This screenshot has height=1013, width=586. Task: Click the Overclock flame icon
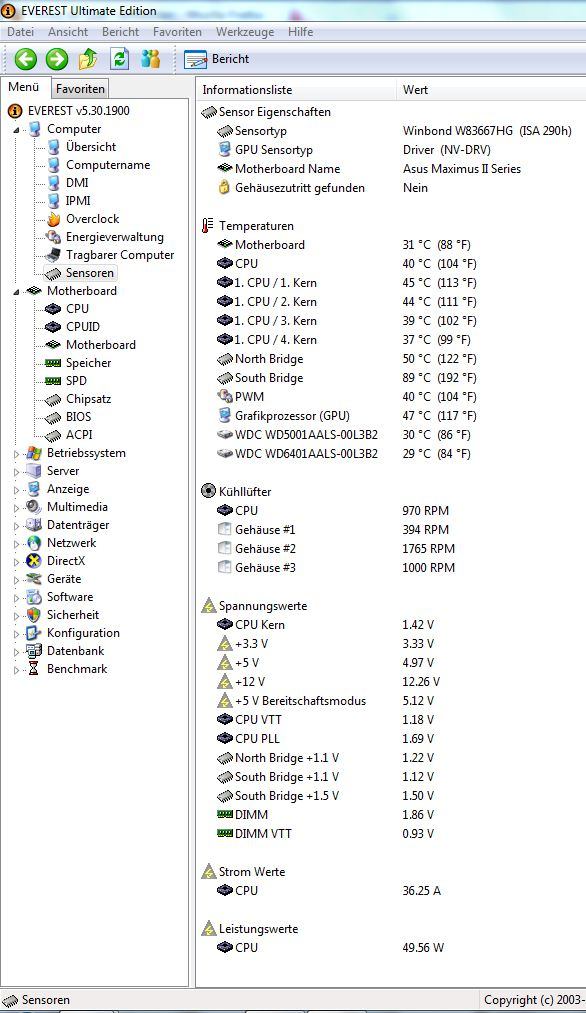pos(54,219)
